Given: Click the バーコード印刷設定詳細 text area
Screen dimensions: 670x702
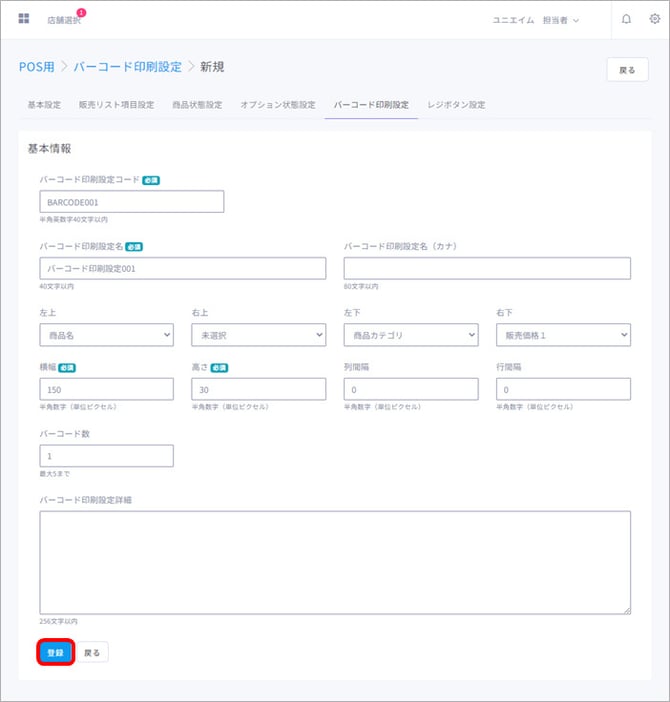Looking at the screenshot, I should point(335,561).
